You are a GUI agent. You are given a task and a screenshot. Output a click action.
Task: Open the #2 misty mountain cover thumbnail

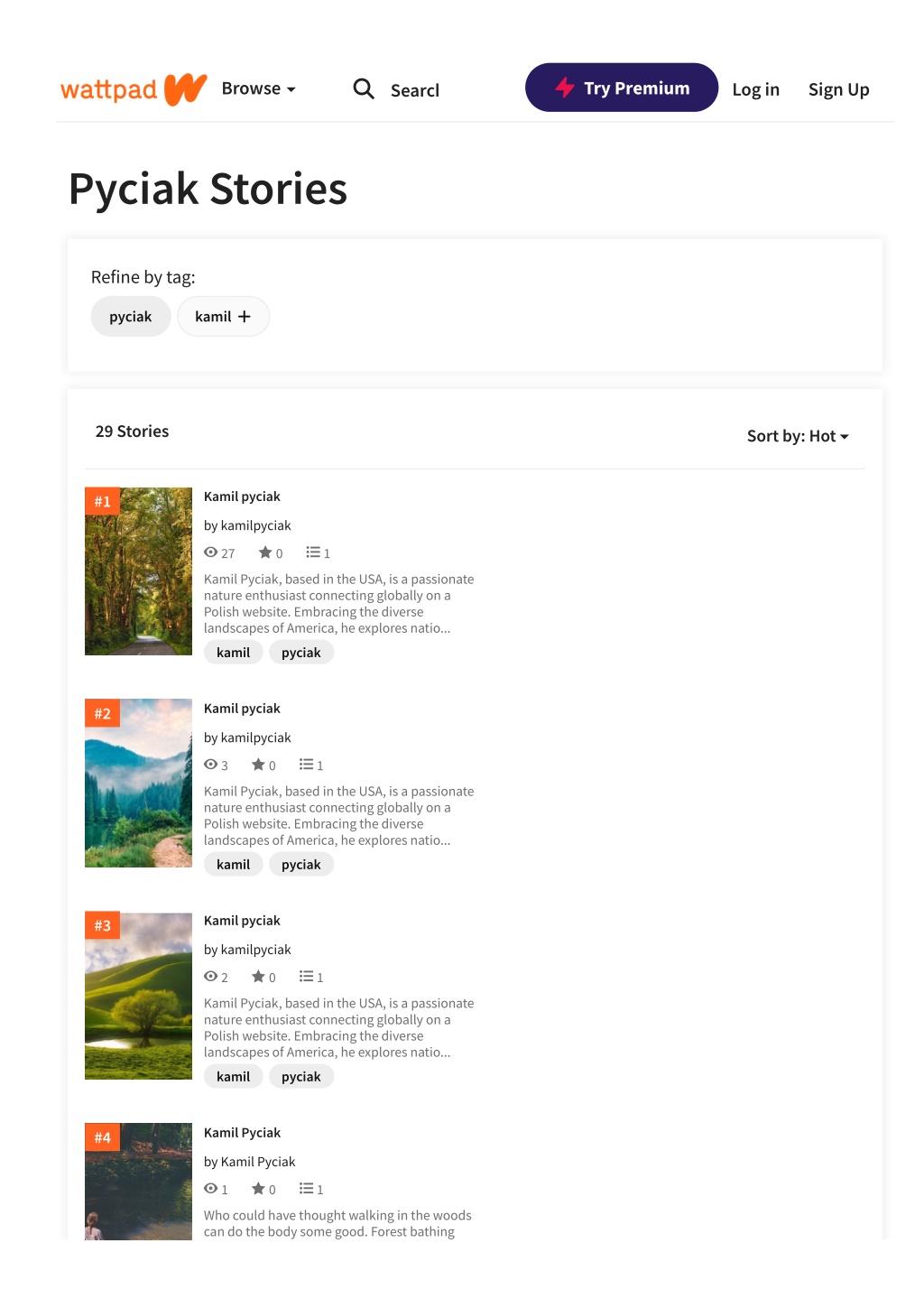tap(138, 783)
